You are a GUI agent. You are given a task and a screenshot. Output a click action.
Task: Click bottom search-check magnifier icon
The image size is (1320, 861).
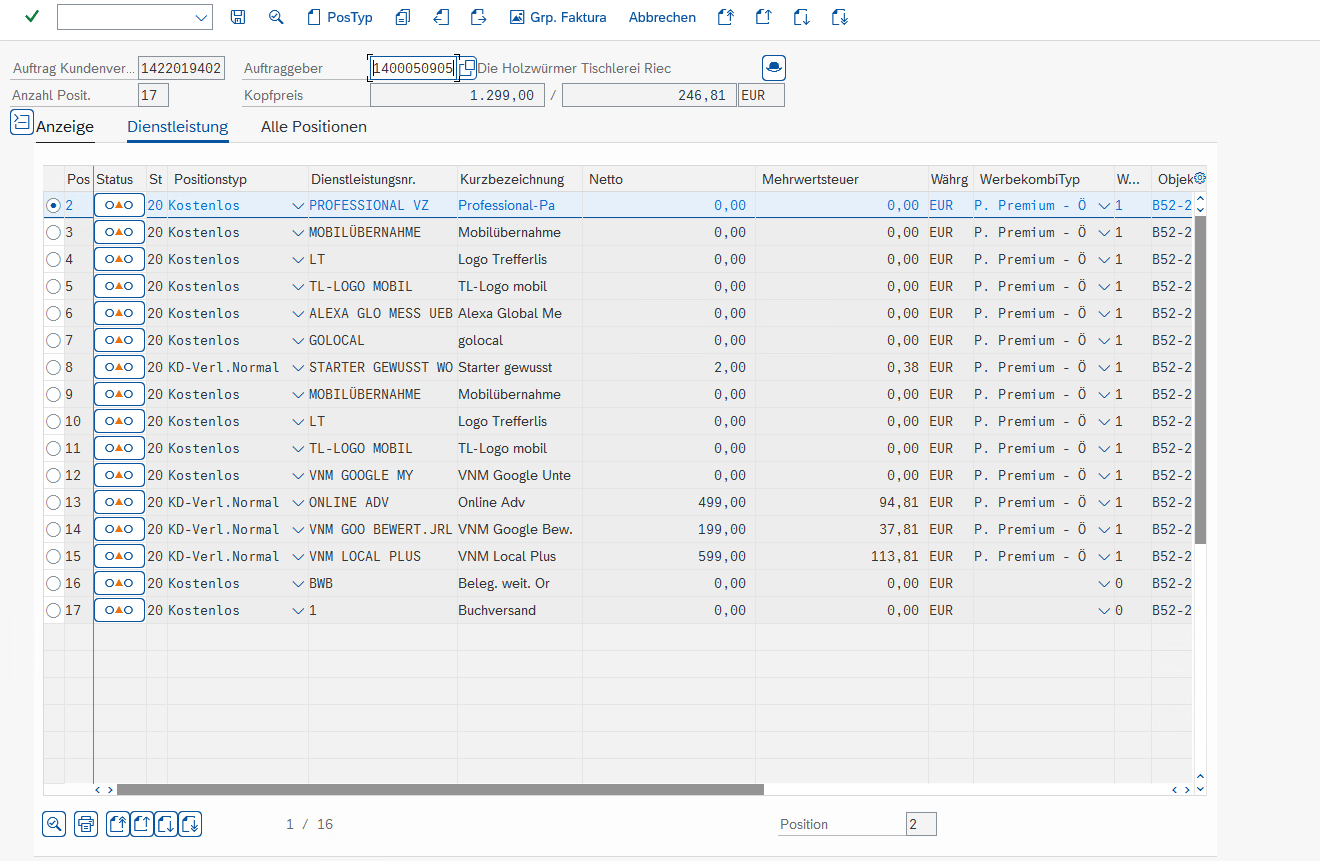click(x=54, y=824)
